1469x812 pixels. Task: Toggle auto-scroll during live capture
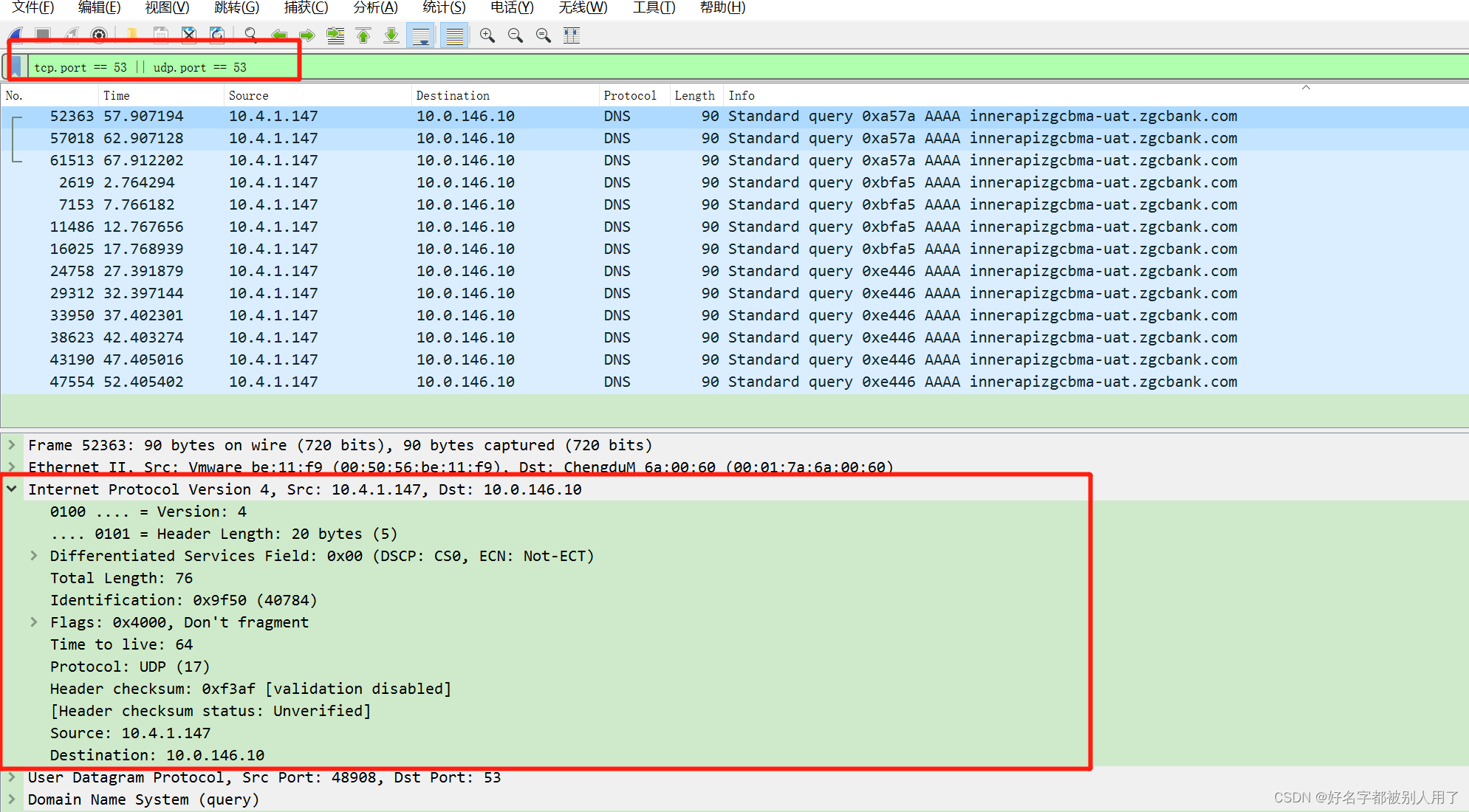[x=421, y=35]
